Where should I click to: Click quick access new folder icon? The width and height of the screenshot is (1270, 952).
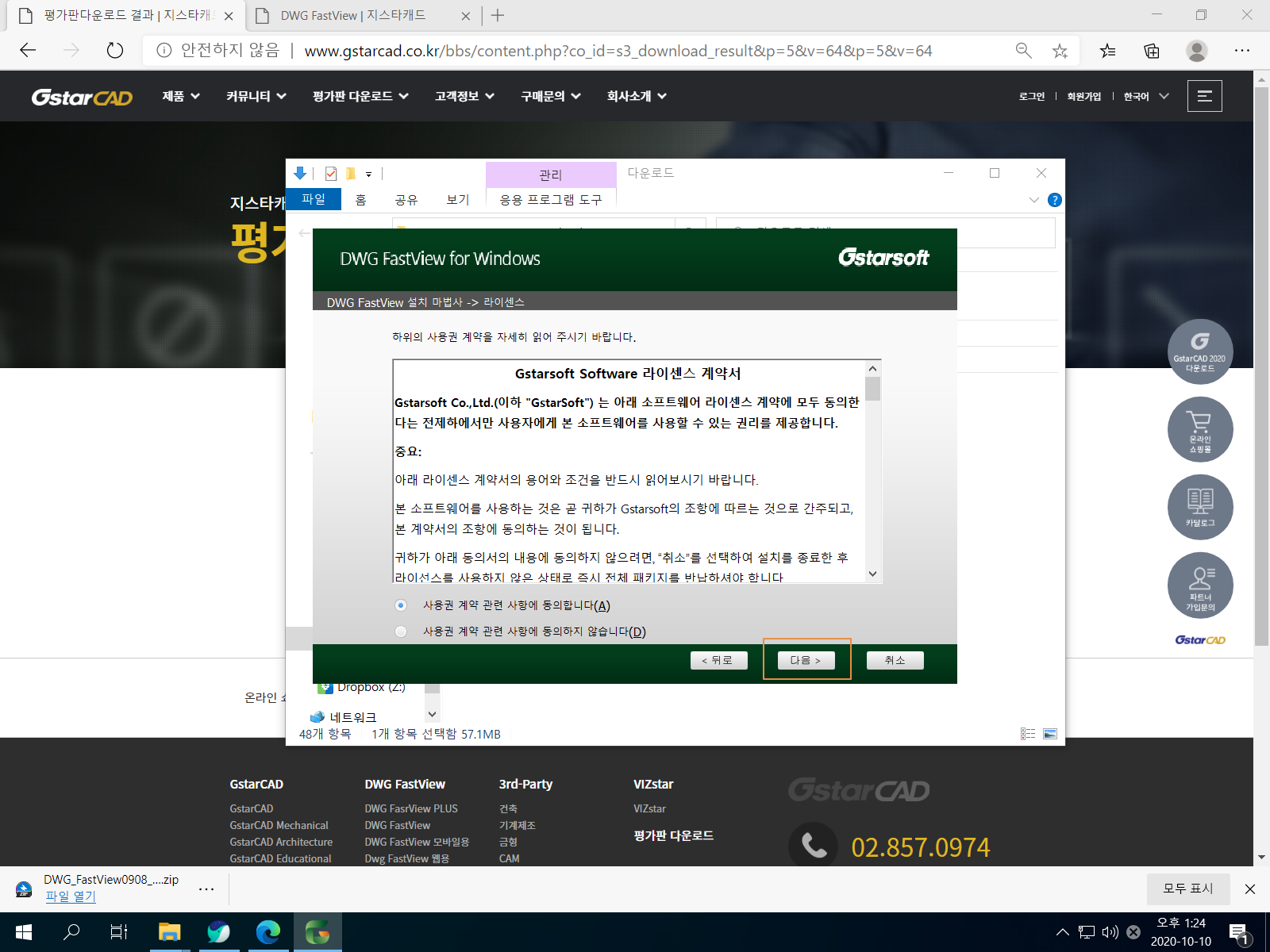(350, 174)
